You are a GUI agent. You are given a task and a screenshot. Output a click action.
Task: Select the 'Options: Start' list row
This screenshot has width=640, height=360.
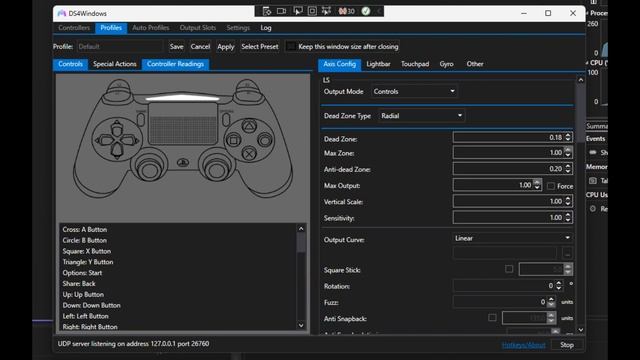click(178, 273)
